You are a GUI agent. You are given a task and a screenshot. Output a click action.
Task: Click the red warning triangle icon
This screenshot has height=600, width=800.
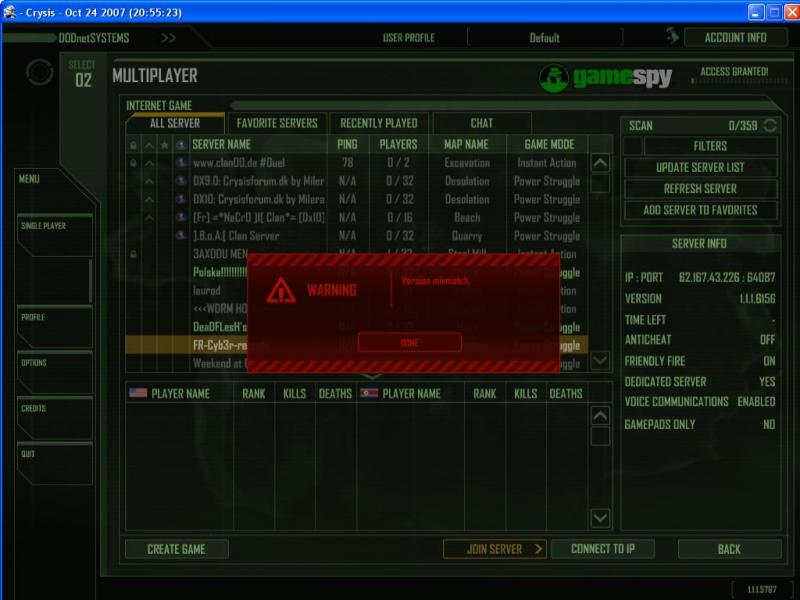click(x=281, y=291)
